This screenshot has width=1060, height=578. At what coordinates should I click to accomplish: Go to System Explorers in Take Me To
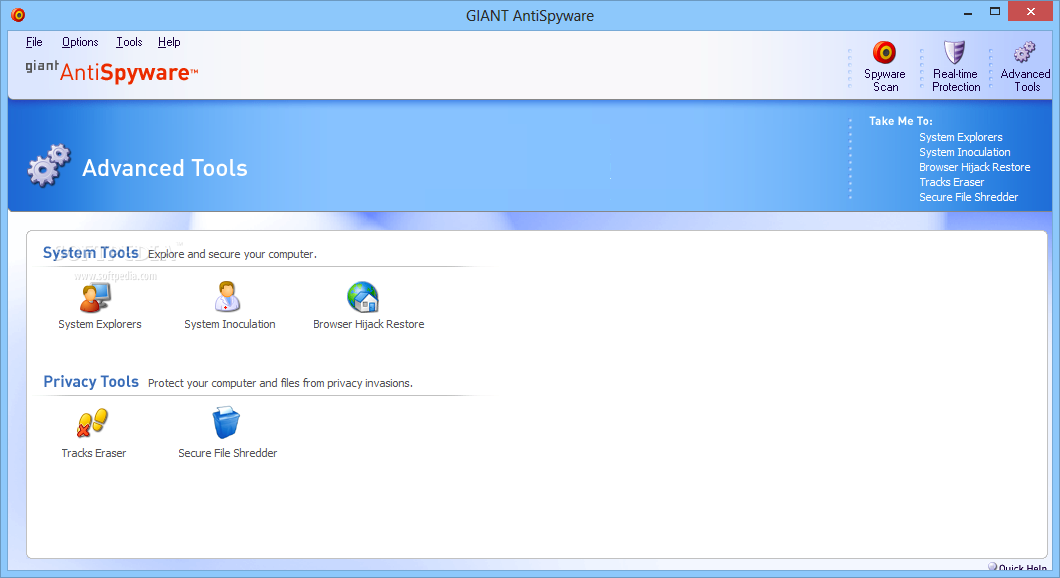(x=961, y=137)
